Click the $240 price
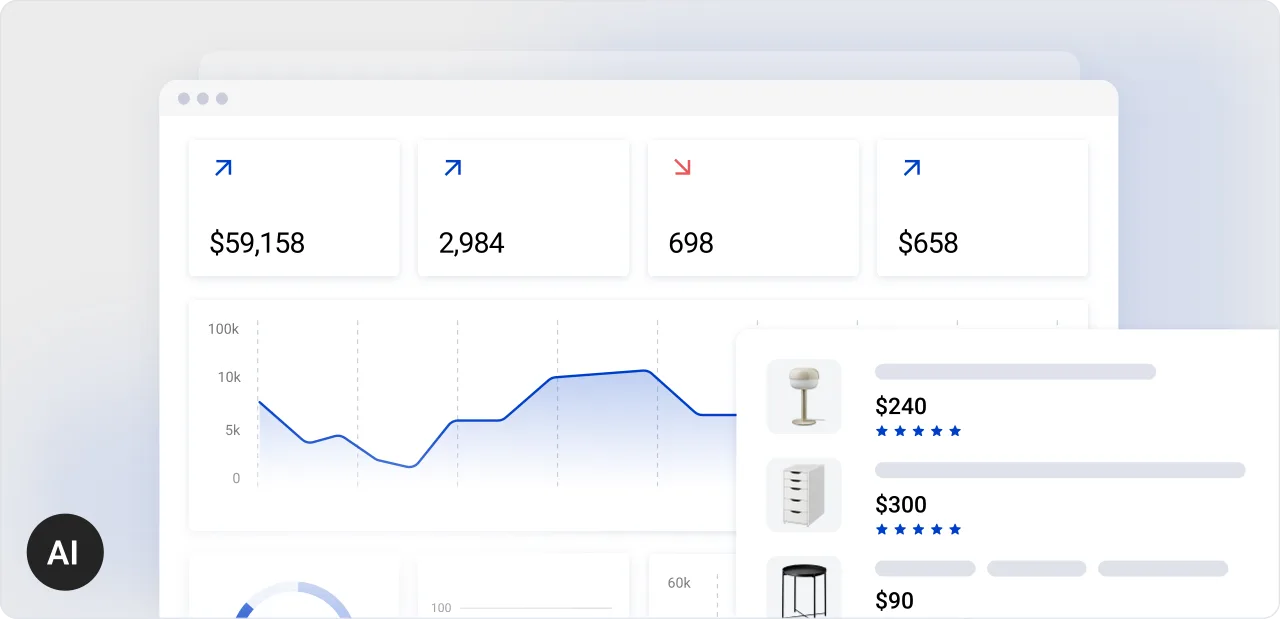Image resolution: width=1280 pixels, height=619 pixels. point(901,406)
